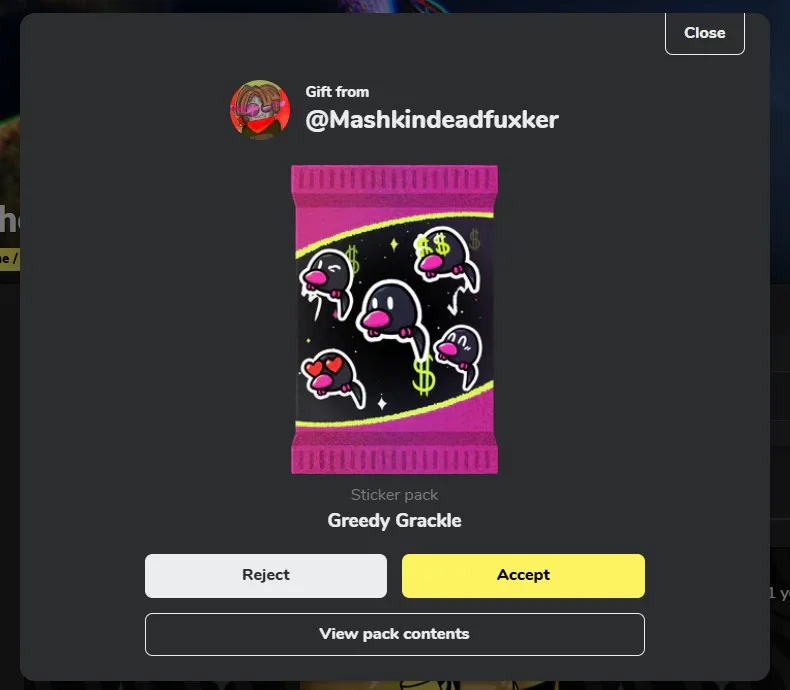Viewport: 790px width, 690px height.
Task: Click the yellow sparkle above the center grackle
Action: (x=394, y=245)
